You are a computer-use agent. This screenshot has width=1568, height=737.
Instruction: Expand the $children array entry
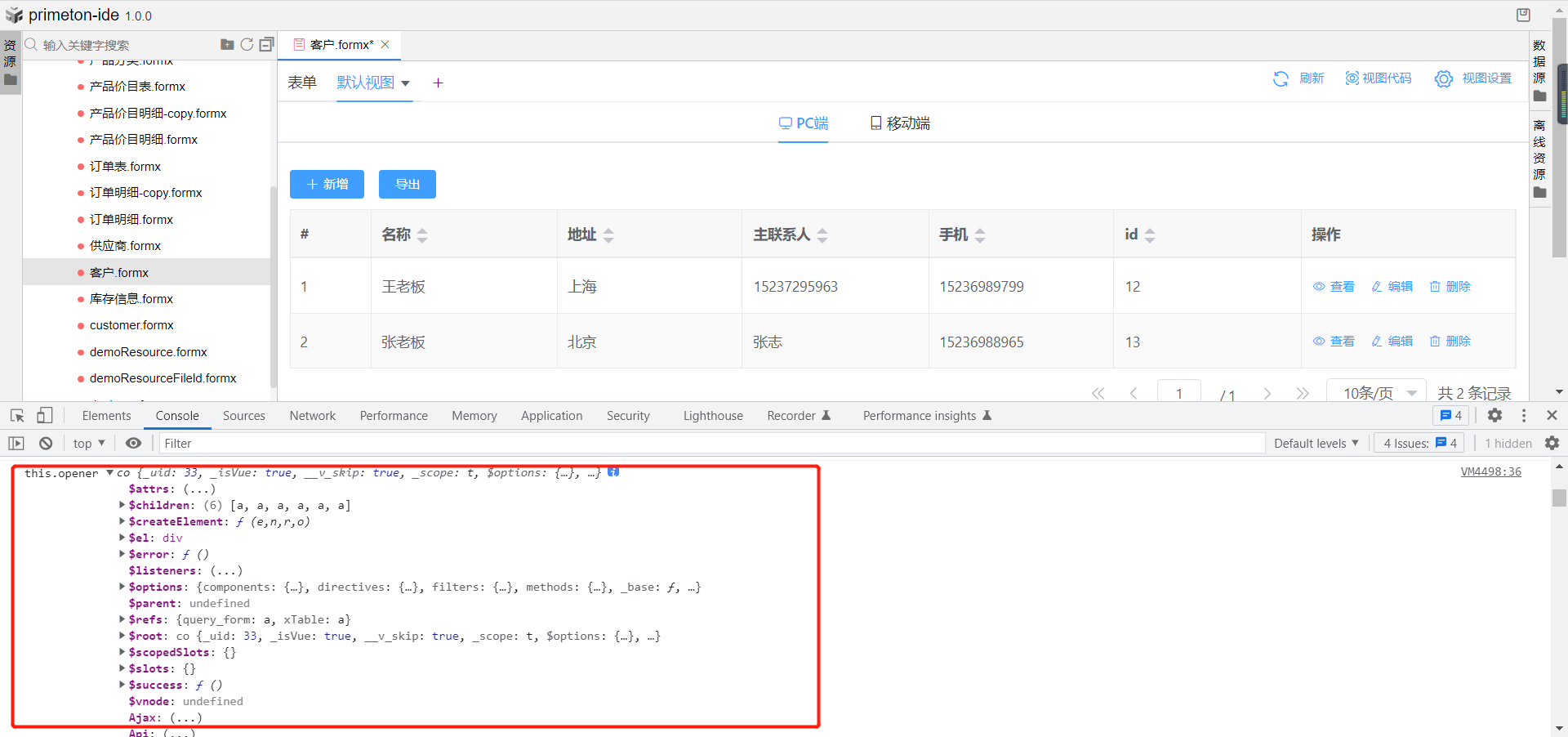click(x=122, y=505)
